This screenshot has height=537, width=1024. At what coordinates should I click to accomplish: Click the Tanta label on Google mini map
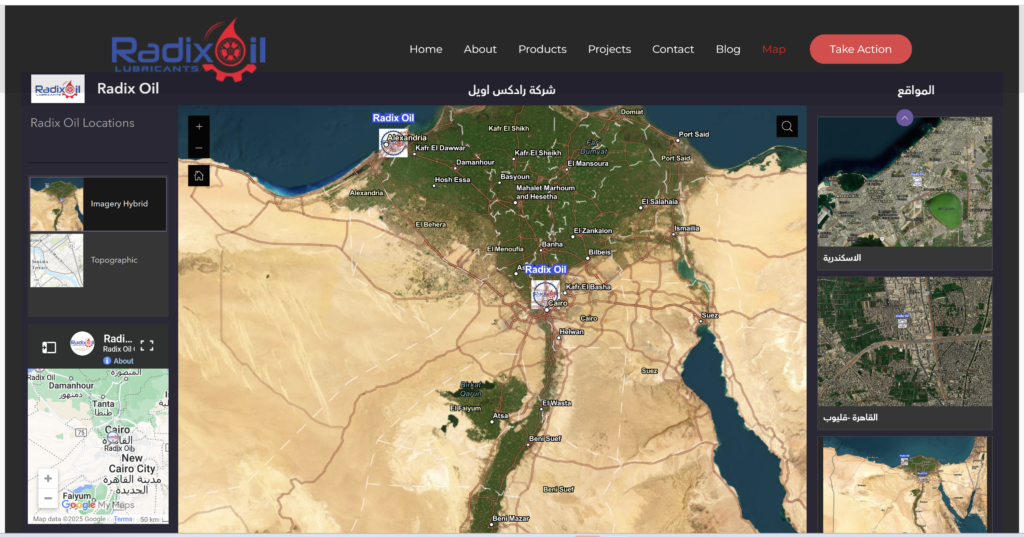pyautogui.click(x=103, y=404)
